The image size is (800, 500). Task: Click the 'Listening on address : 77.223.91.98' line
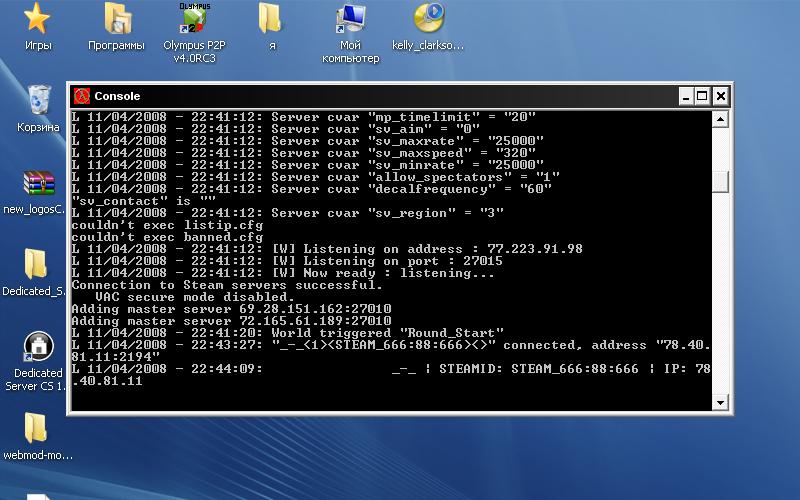pyautogui.click(x=327, y=249)
